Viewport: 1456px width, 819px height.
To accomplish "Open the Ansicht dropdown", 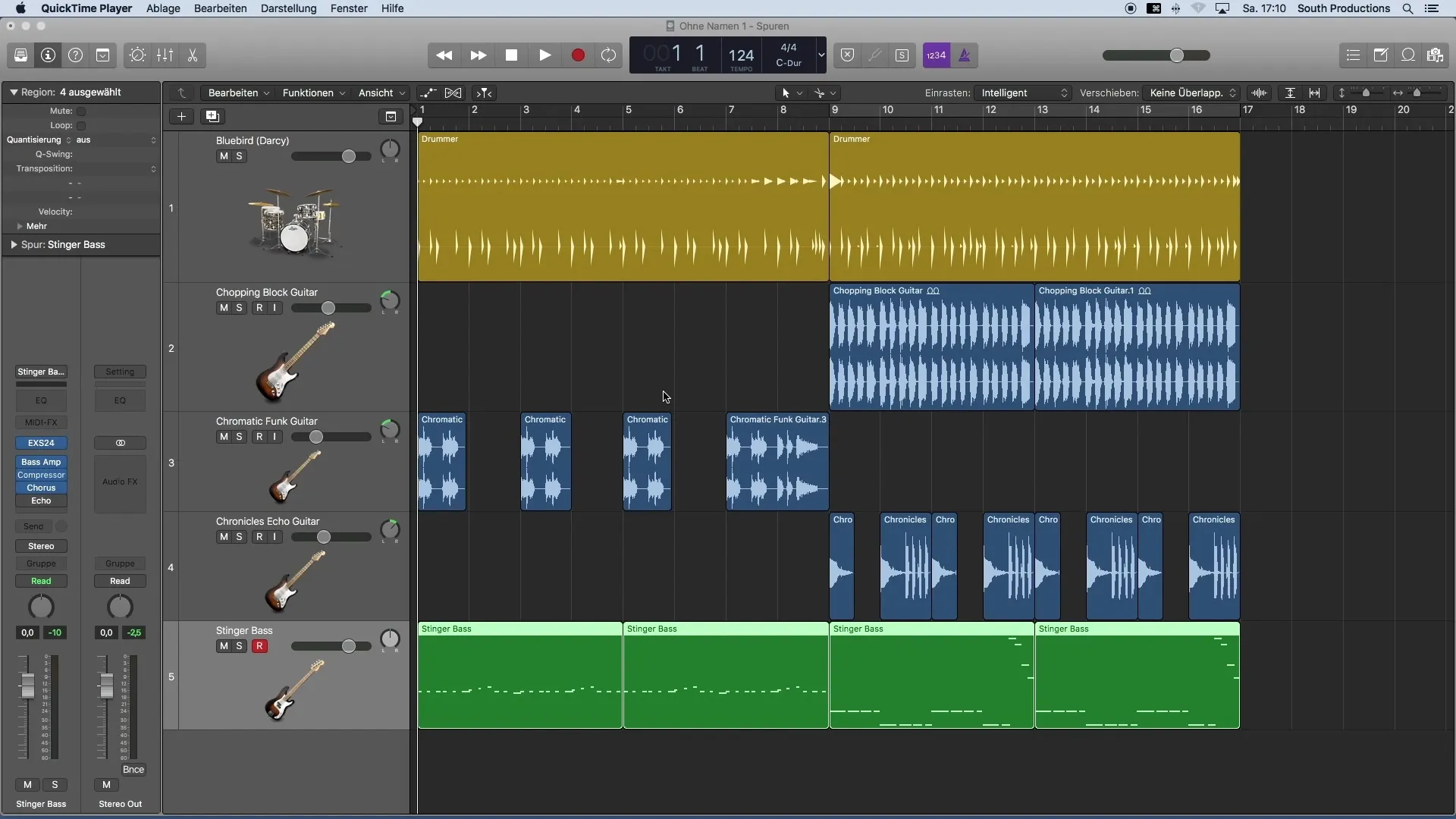I will click(x=381, y=93).
